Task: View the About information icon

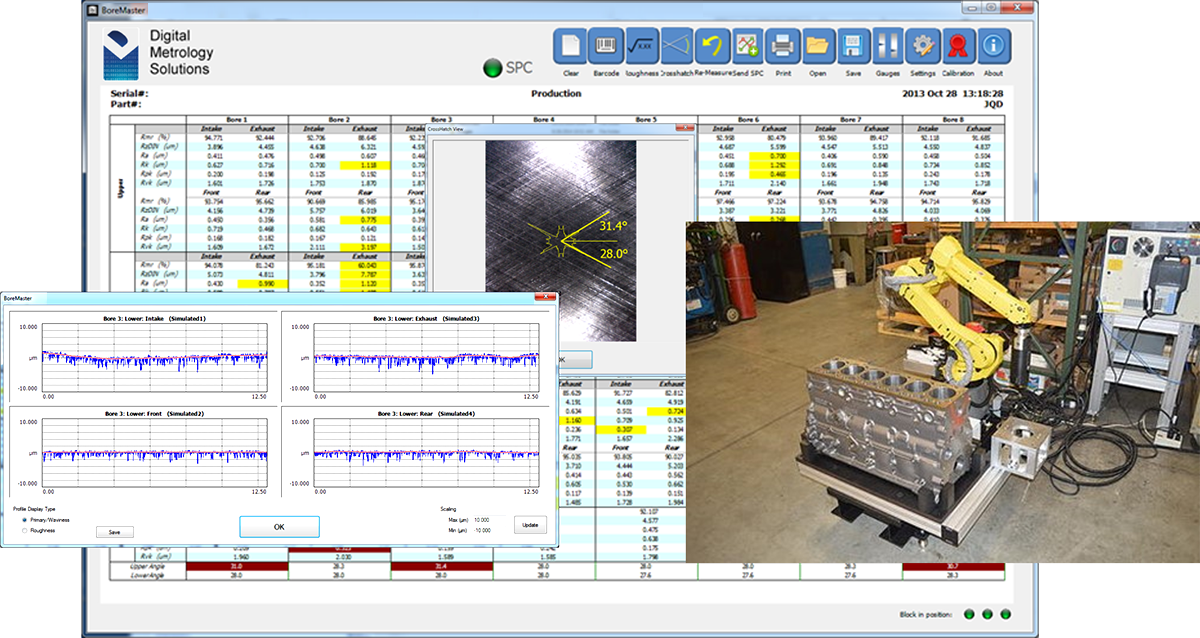Action: click(x=992, y=46)
